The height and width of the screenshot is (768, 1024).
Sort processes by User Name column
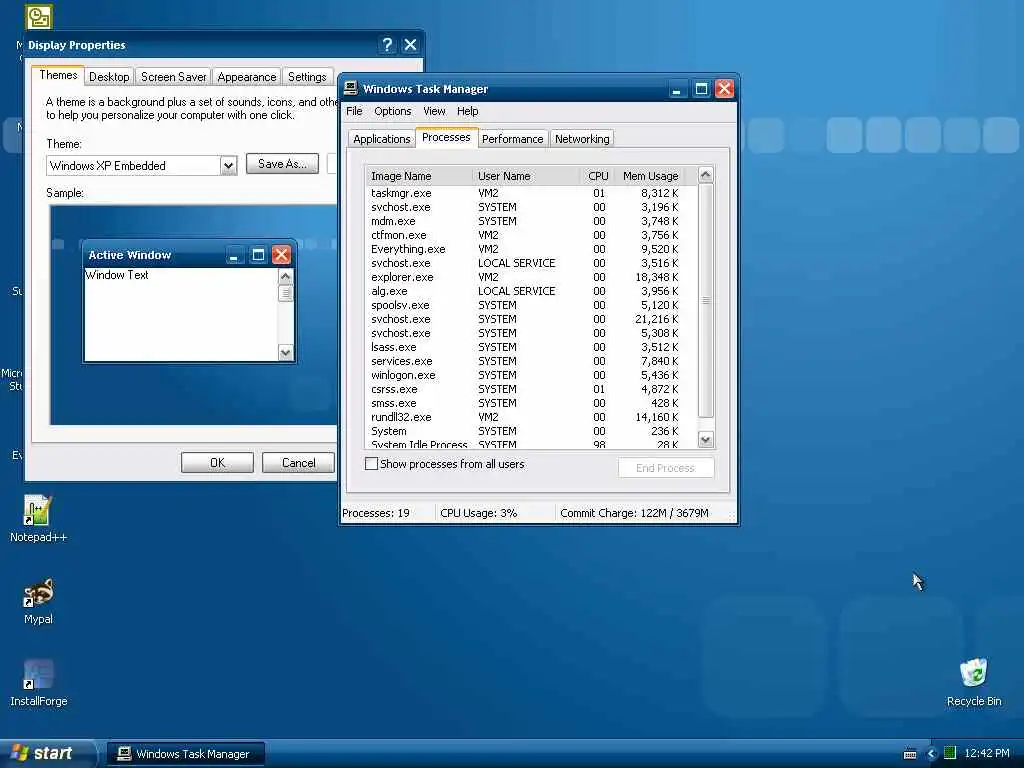point(526,176)
